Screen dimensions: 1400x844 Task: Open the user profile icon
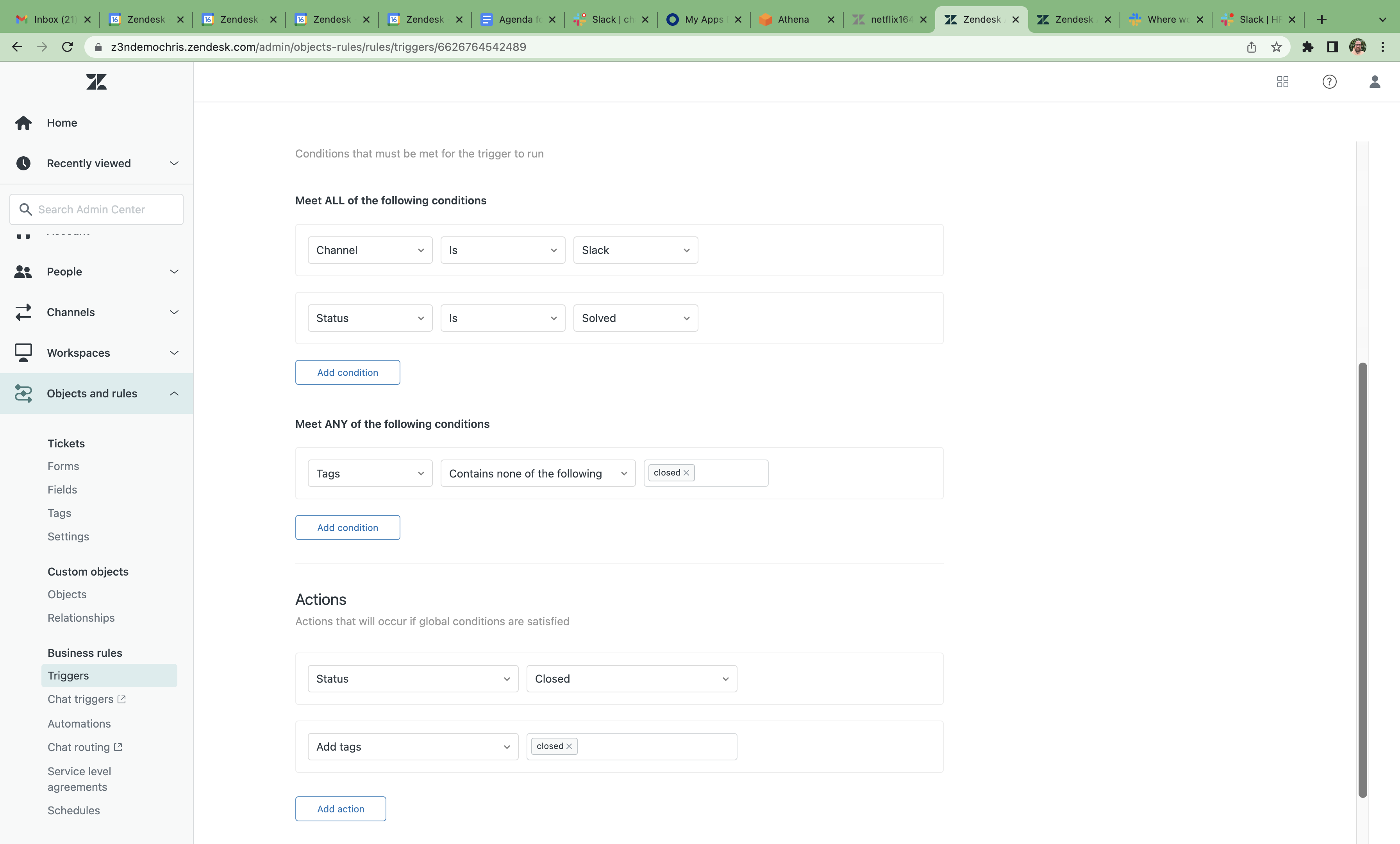(1375, 82)
